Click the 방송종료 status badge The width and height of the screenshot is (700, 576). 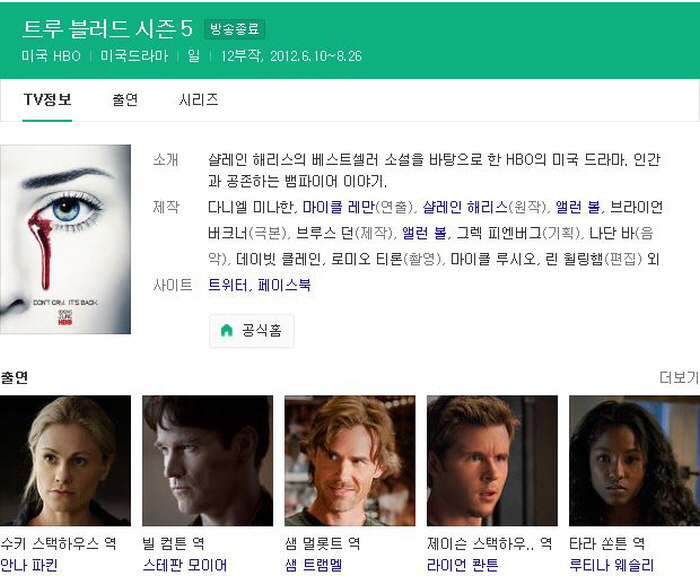click(235, 29)
